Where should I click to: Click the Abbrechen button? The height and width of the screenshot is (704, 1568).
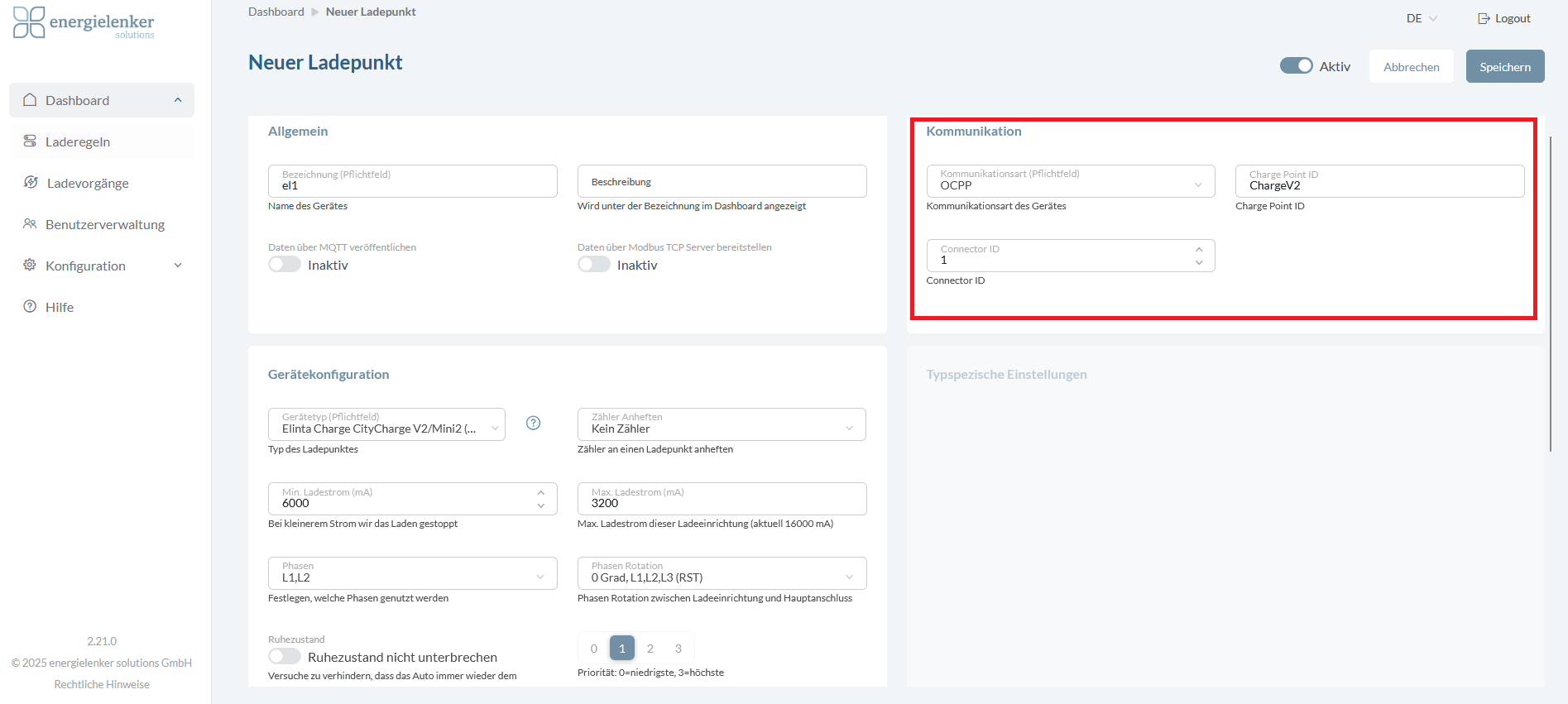1411,67
